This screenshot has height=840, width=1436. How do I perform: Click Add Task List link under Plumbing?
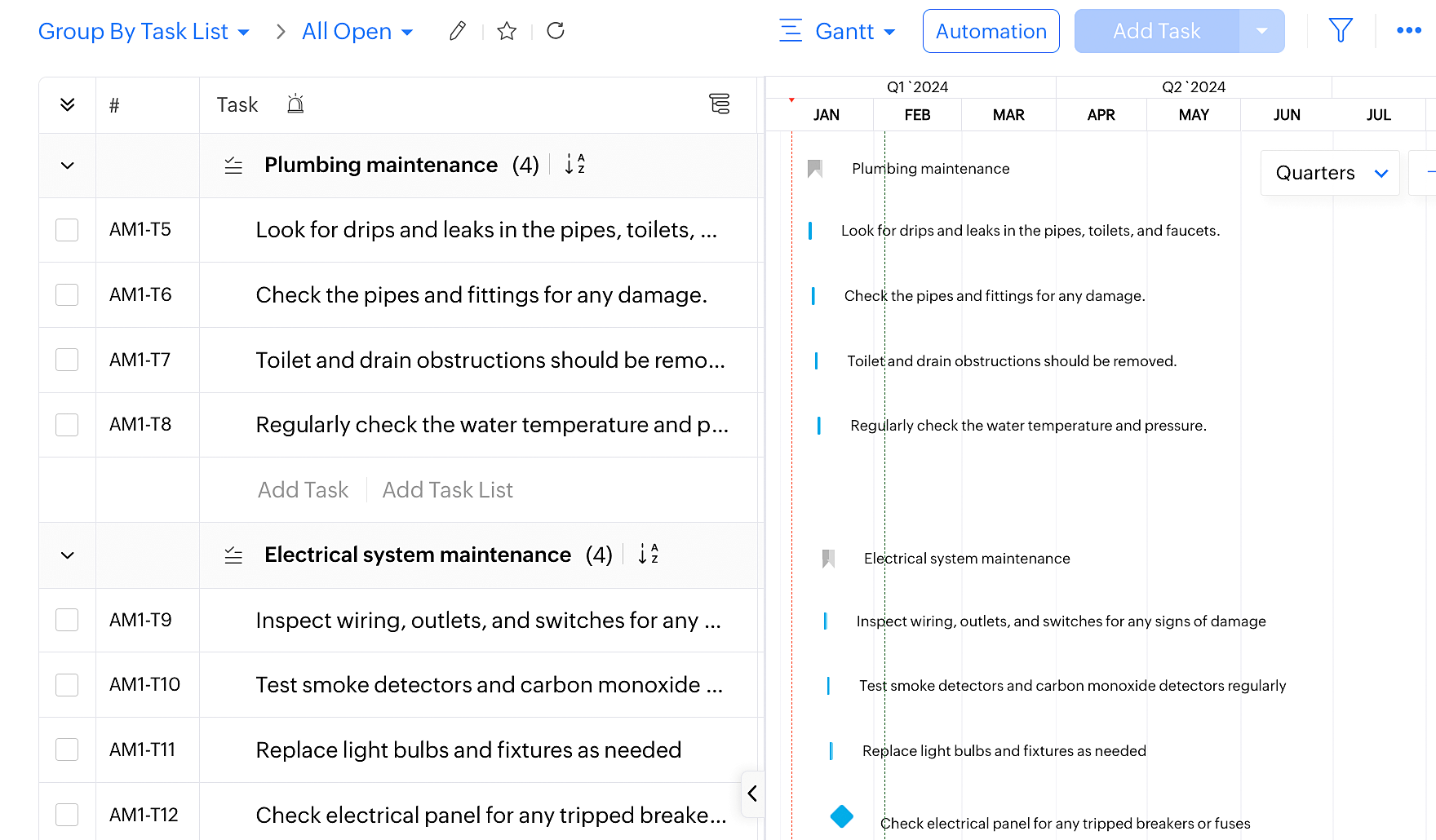click(447, 490)
